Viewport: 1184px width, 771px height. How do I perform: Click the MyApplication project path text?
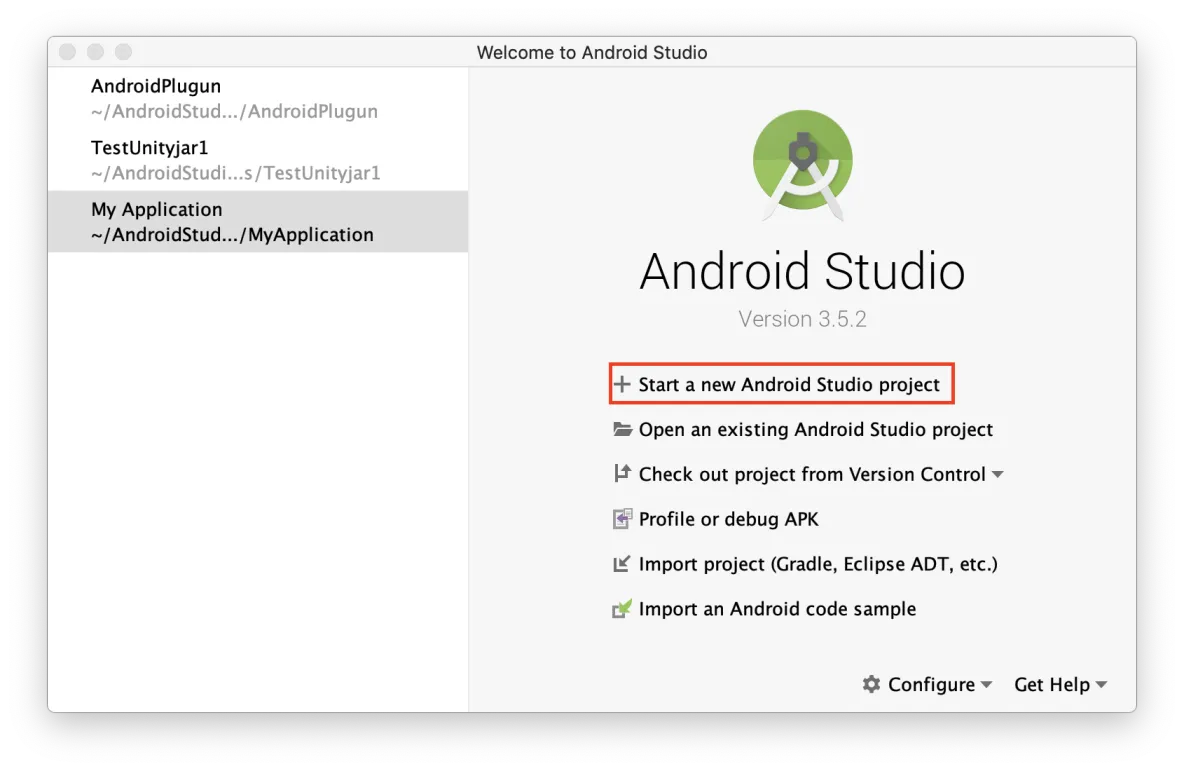pyautogui.click(x=232, y=235)
